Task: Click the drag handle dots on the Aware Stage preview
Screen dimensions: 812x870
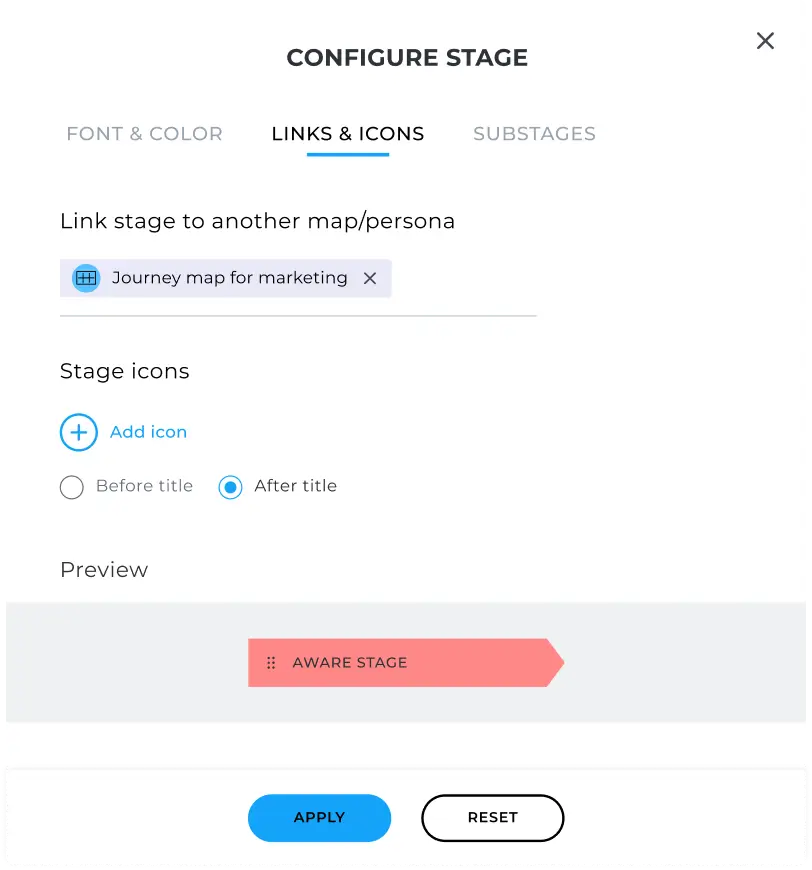Action: click(x=271, y=662)
